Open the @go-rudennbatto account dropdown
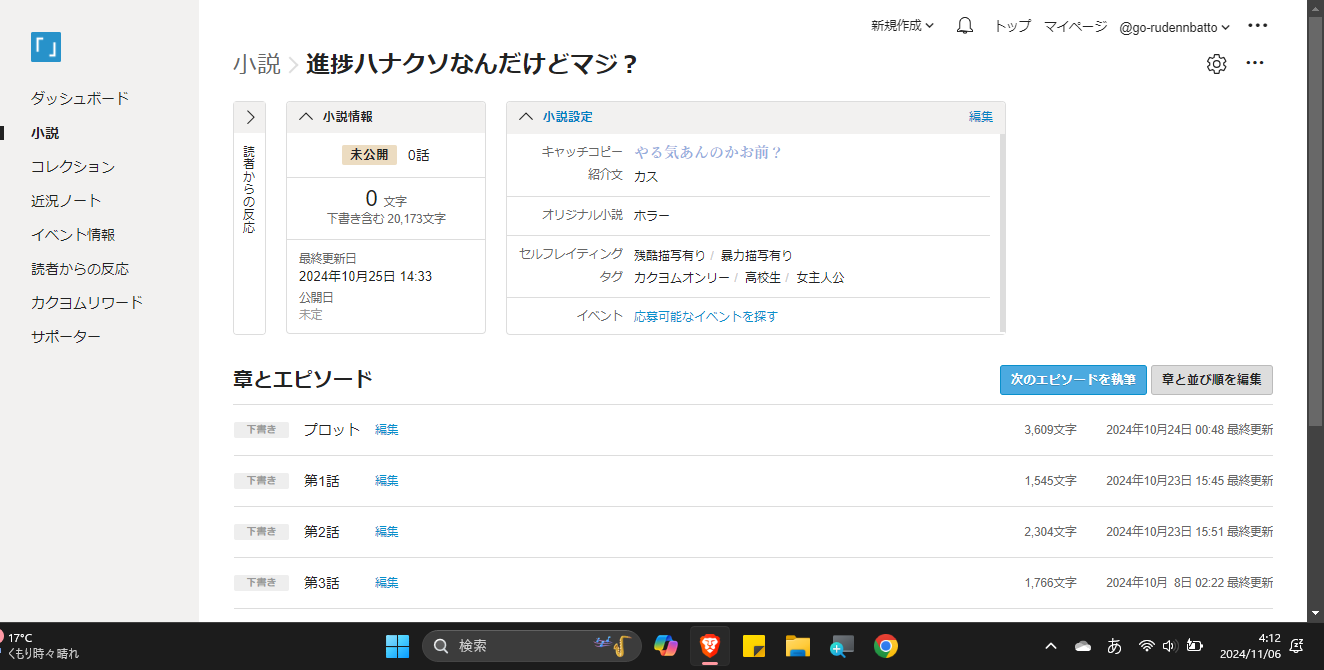This screenshot has height=670, width=1324. click(1174, 27)
